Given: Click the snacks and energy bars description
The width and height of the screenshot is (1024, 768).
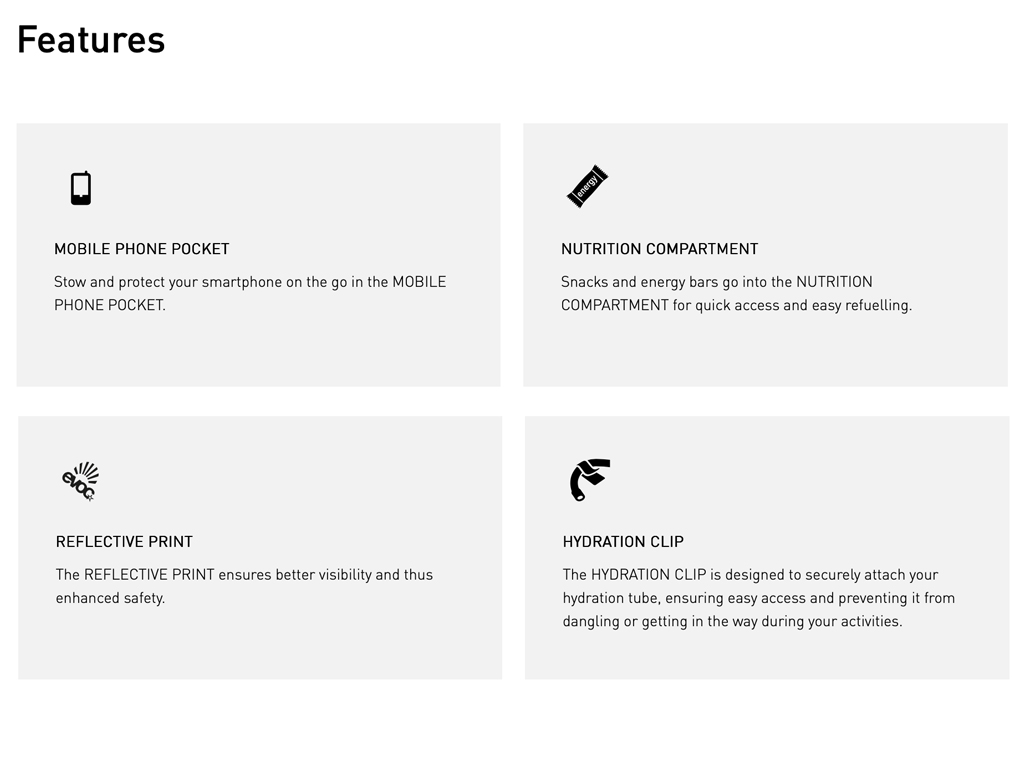Looking at the screenshot, I should pyautogui.click(x=736, y=293).
